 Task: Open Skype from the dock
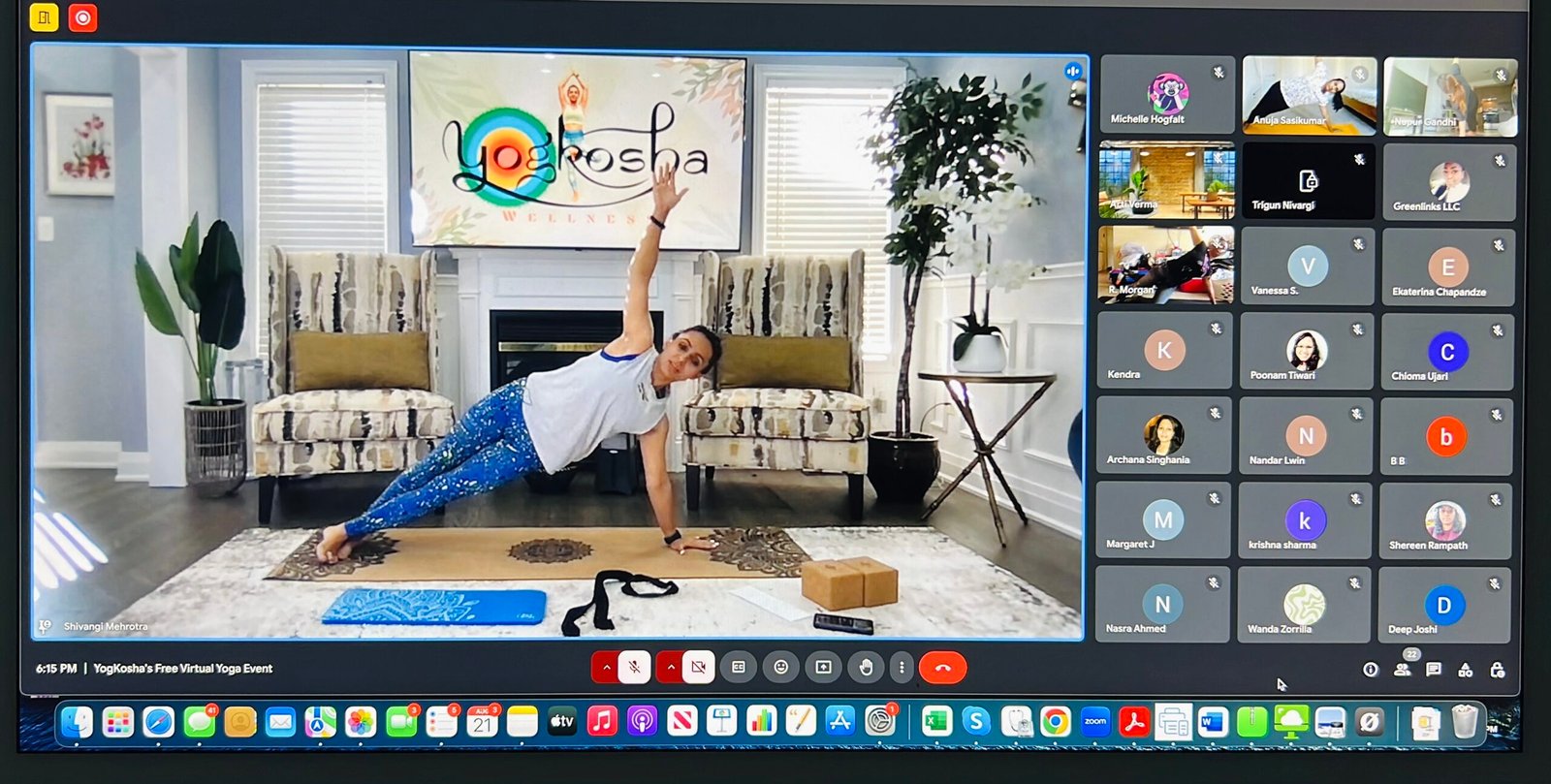(976, 722)
